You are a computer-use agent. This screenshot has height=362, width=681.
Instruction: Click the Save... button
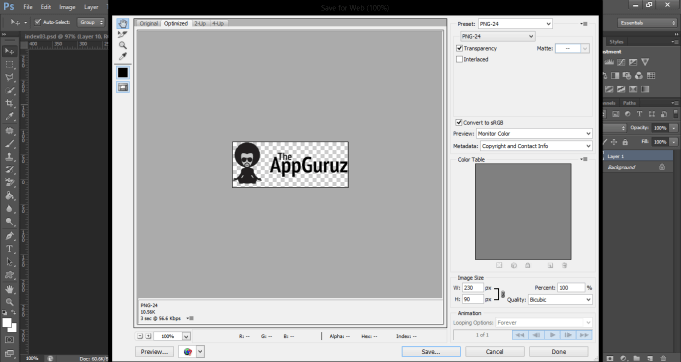pos(431,352)
